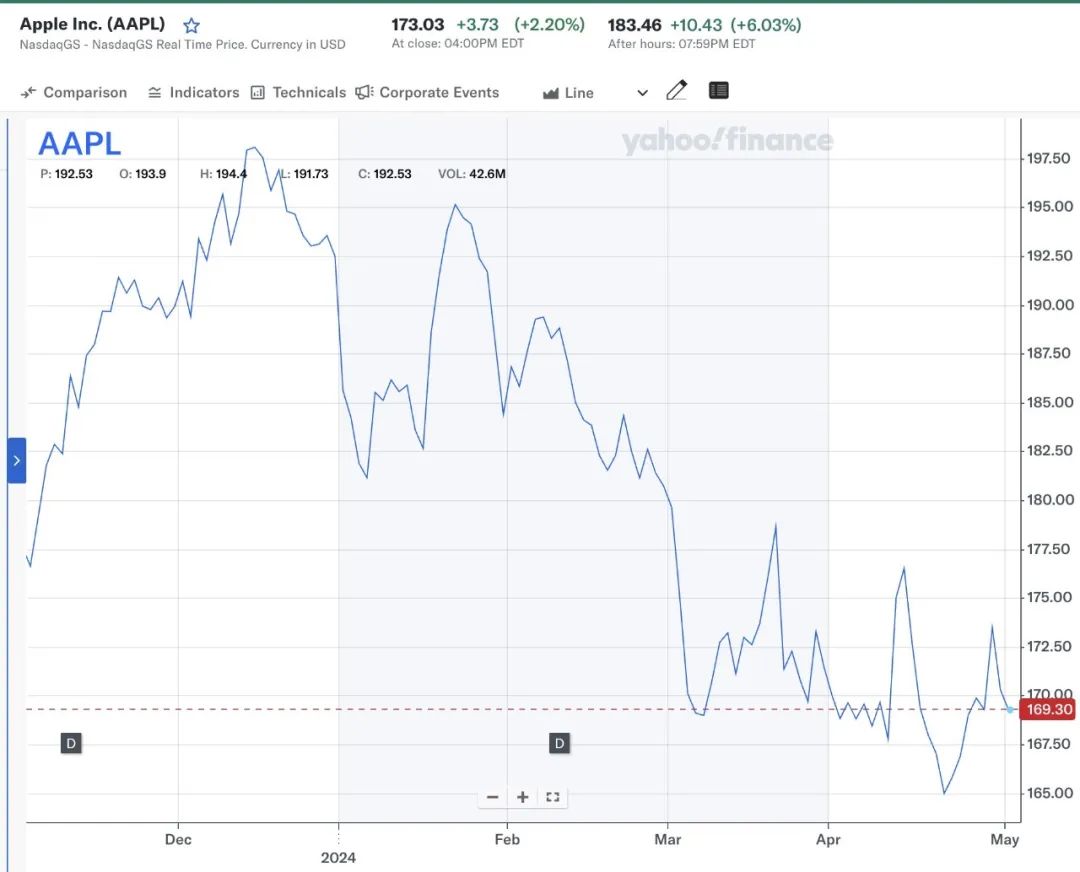Click the Mar label on time axis
The height and width of the screenshot is (872, 1080).
click(667, 840)
